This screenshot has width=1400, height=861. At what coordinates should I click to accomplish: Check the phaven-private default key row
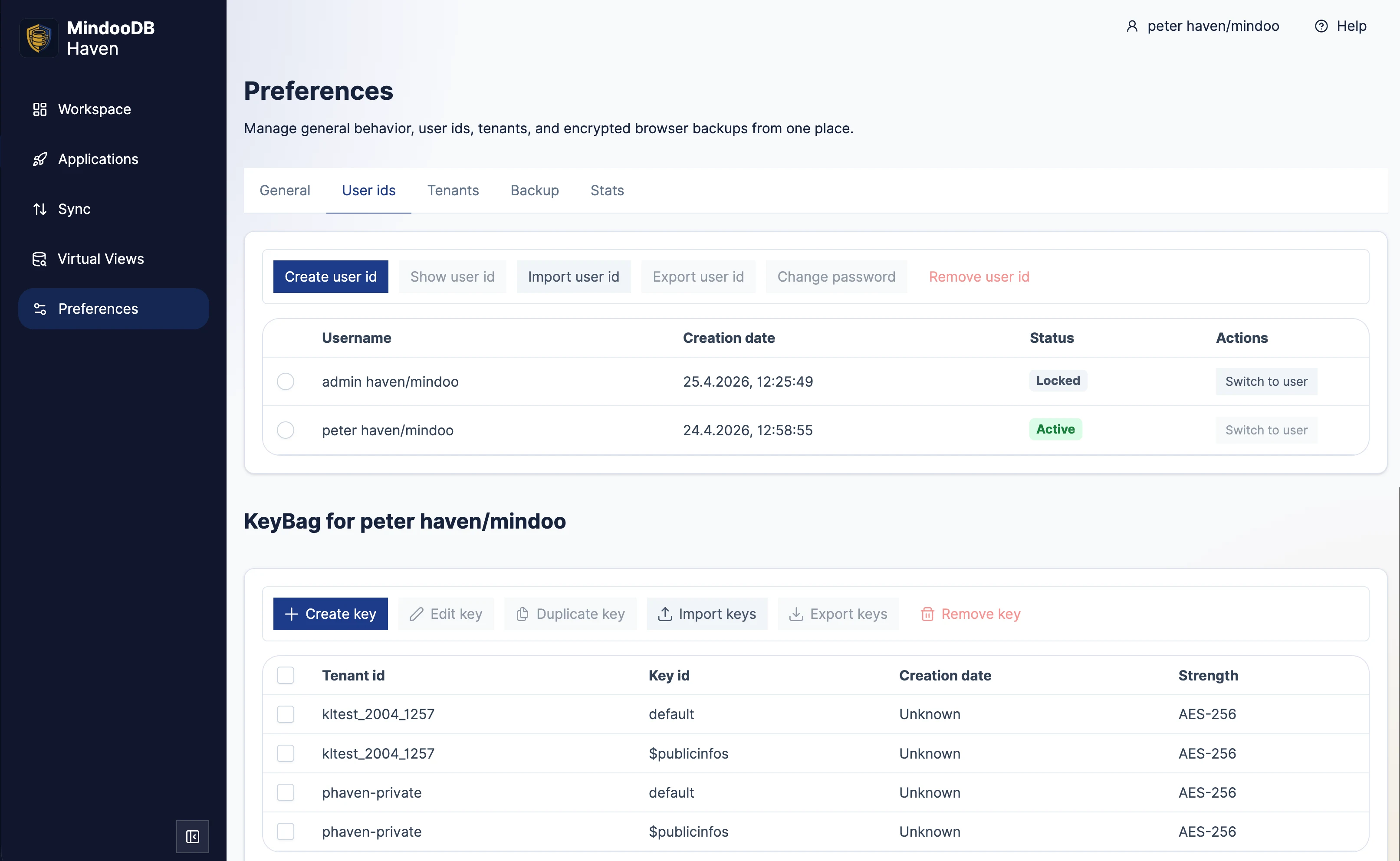pos(285,792)
